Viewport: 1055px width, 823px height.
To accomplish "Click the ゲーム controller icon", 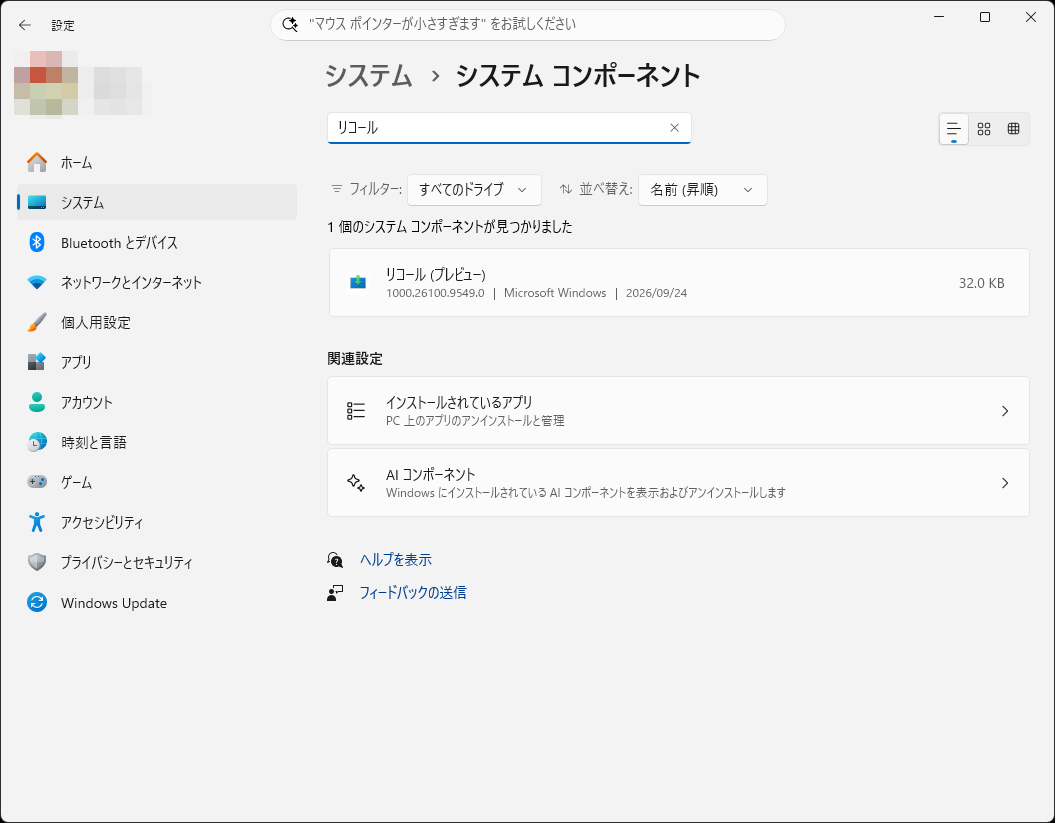I will tap(37, 482).
